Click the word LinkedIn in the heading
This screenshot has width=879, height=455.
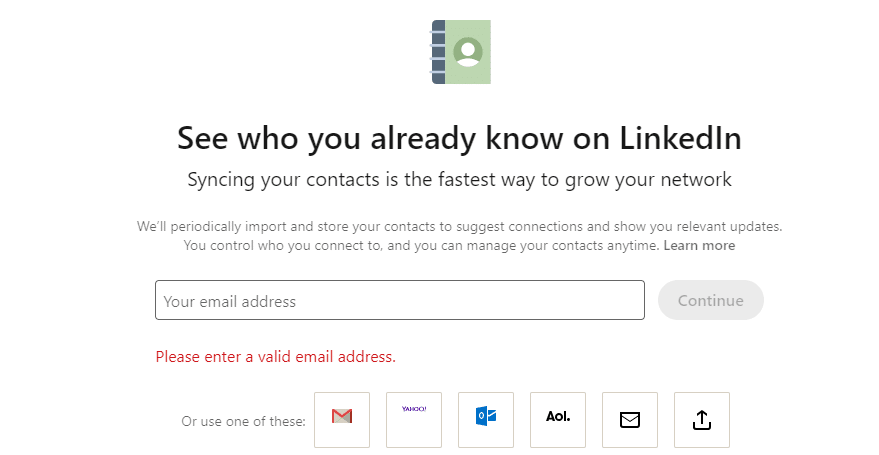(x=680, y=138)
